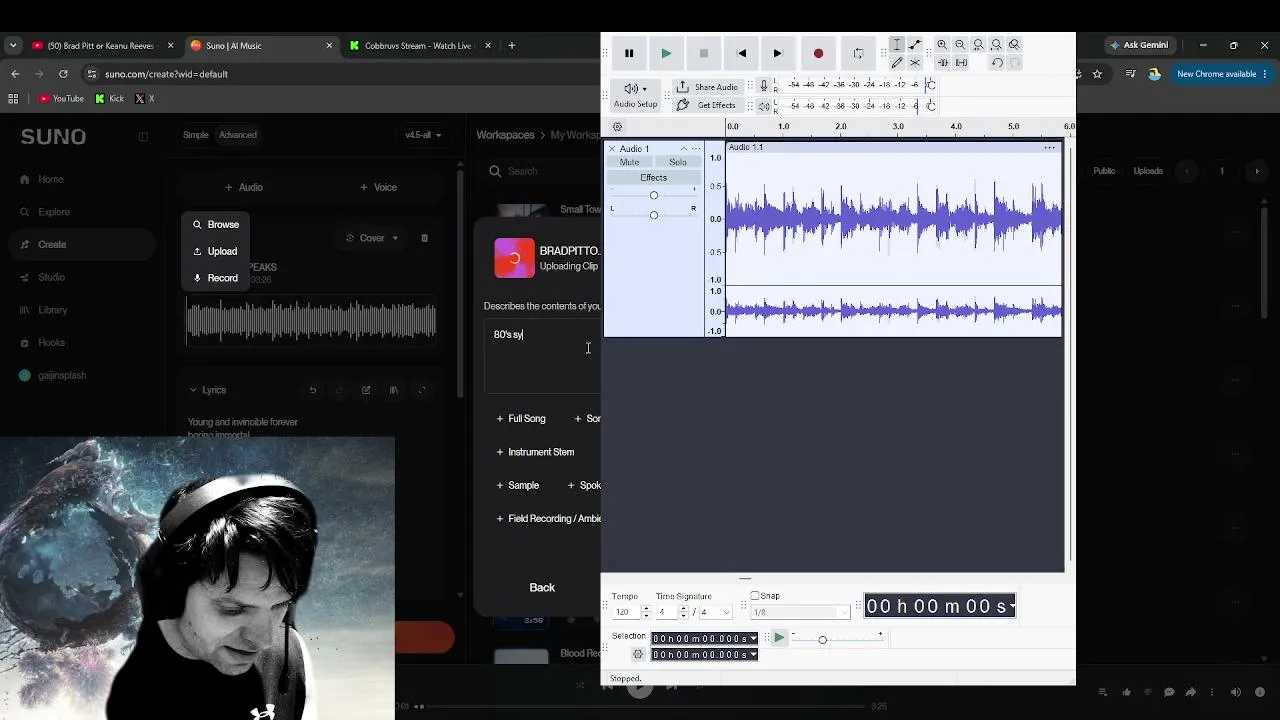
Task: Delete the uploaded clip with trash icon
Action: click(424, 238)
